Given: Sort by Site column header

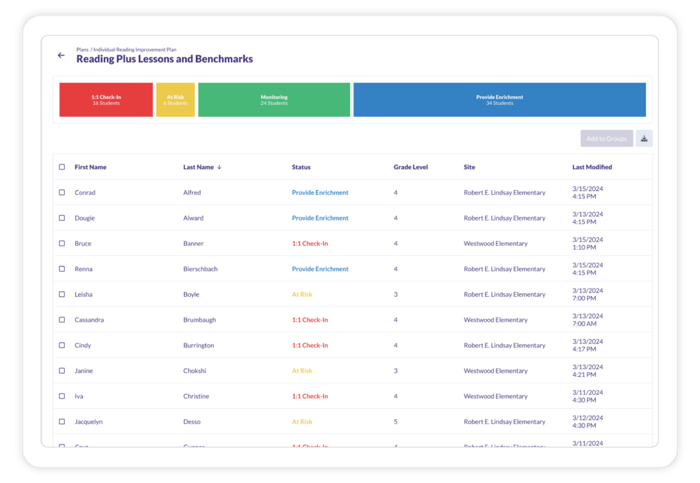Looking at the screenshot, I should tap(469, 167).
